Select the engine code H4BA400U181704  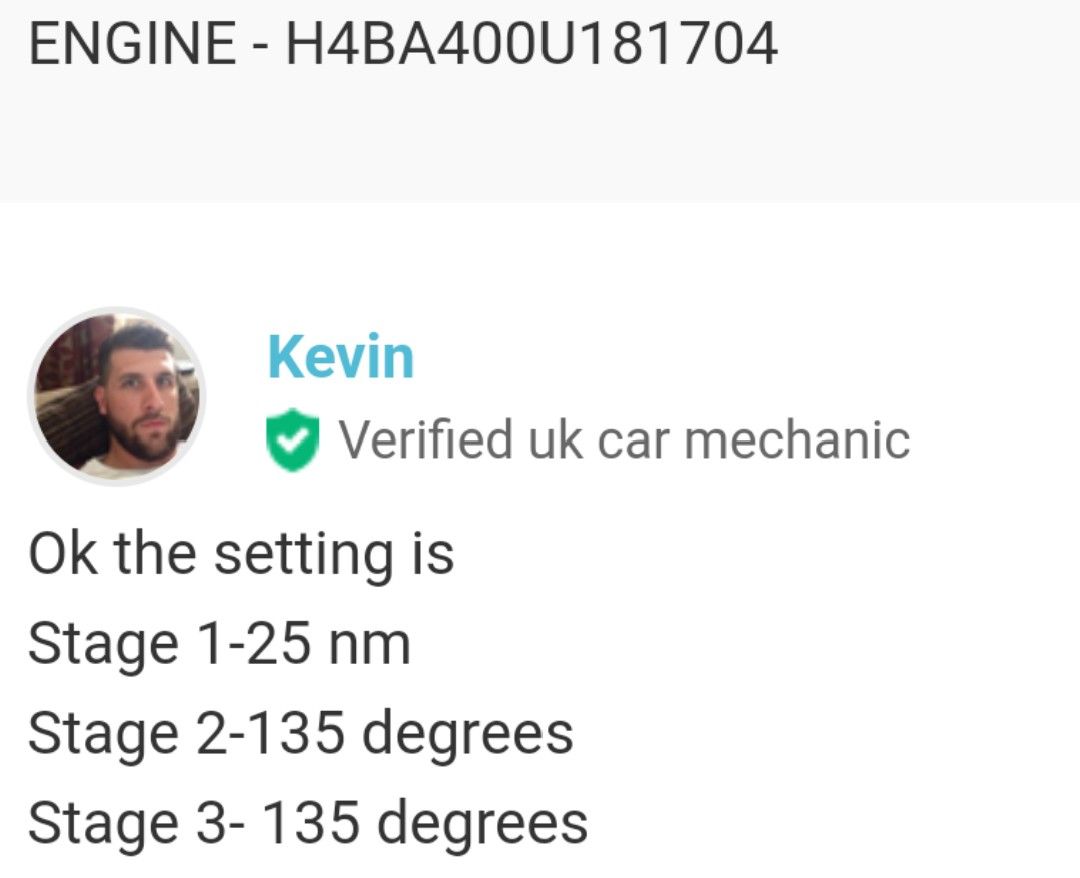pyautogui.click(x=531, y=45)
